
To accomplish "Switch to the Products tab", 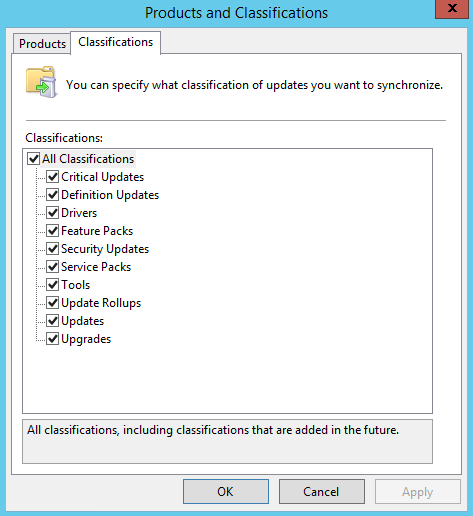I will pos(42,44).
